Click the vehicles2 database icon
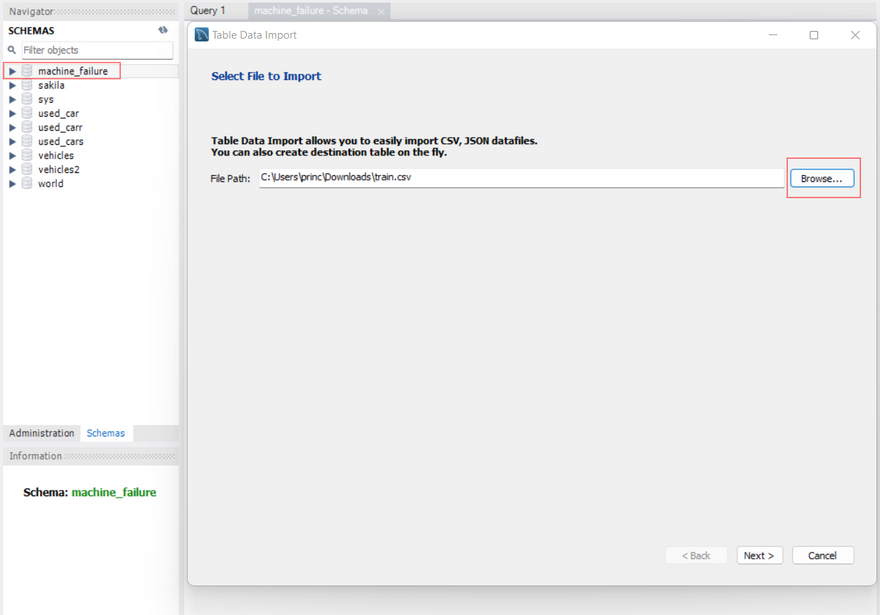Image resolution: width=880 pixels, height=615 pixels. point(27,169)
